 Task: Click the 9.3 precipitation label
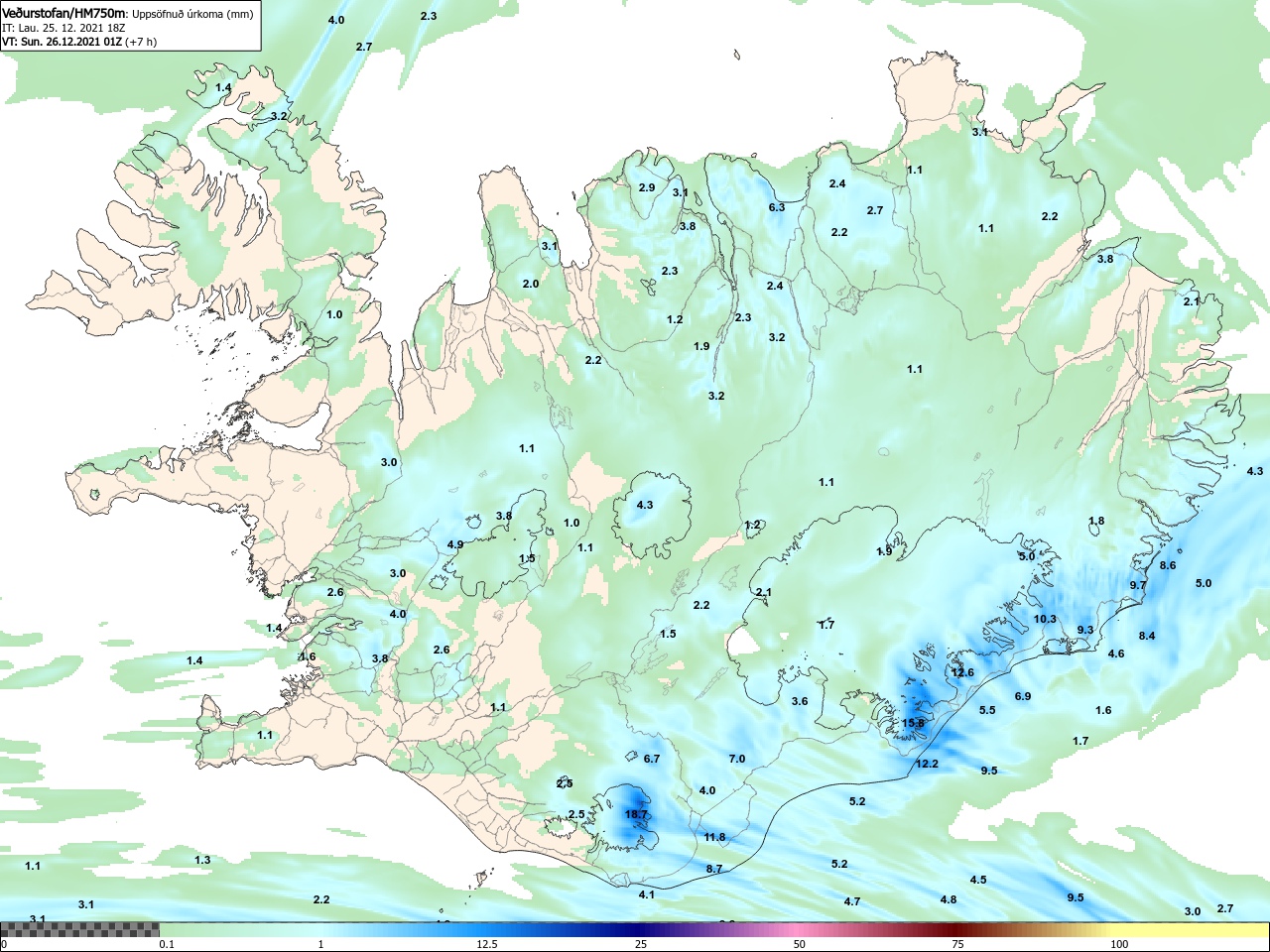coord(1085,631)
